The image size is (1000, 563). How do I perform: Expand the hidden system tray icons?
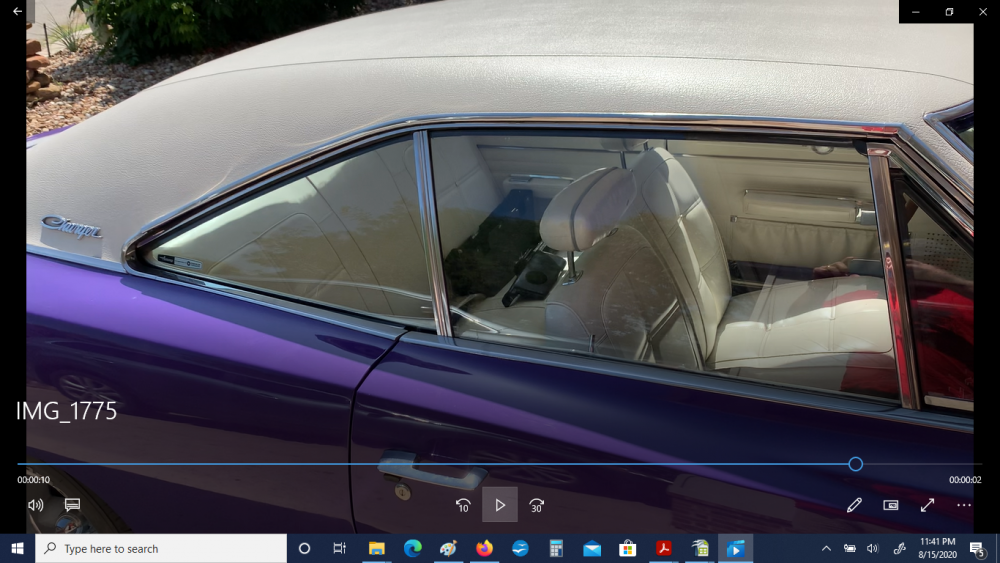(826, 548)
